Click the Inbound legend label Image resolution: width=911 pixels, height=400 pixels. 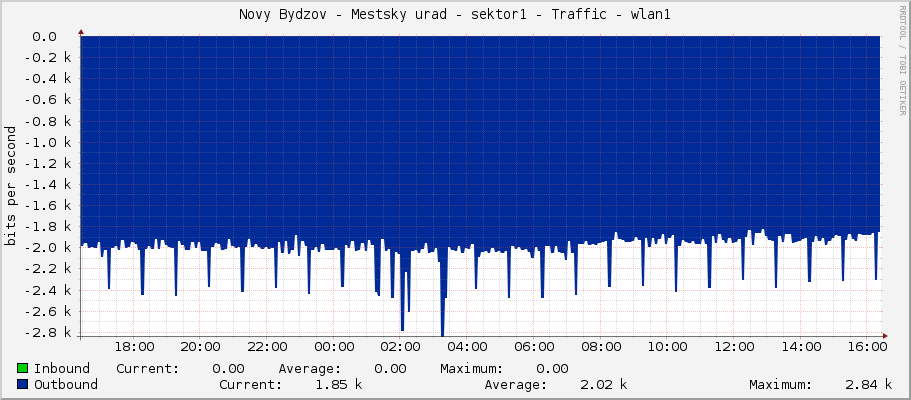pyautogui.click(x=62, y=369)
